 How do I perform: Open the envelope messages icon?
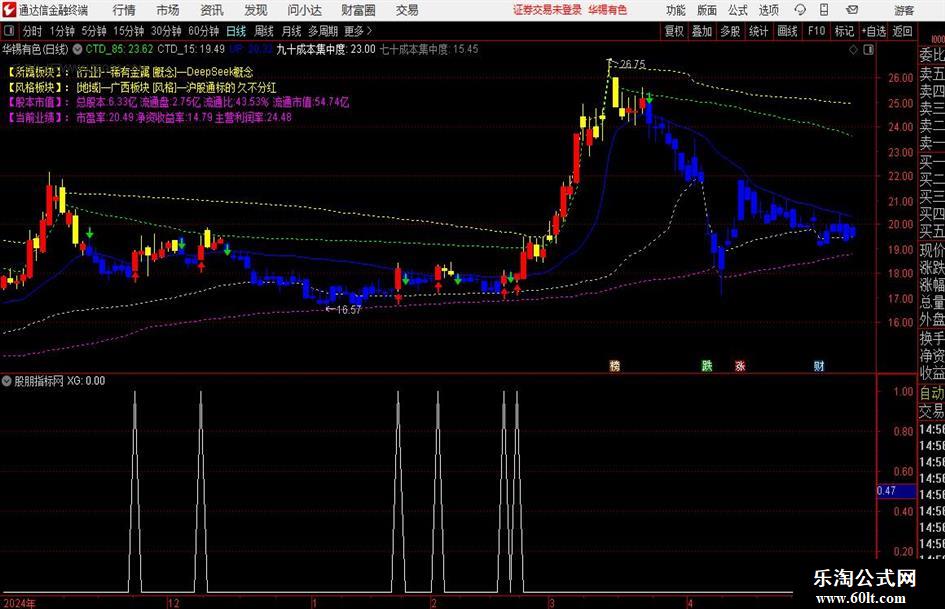(x=852, y=10)
